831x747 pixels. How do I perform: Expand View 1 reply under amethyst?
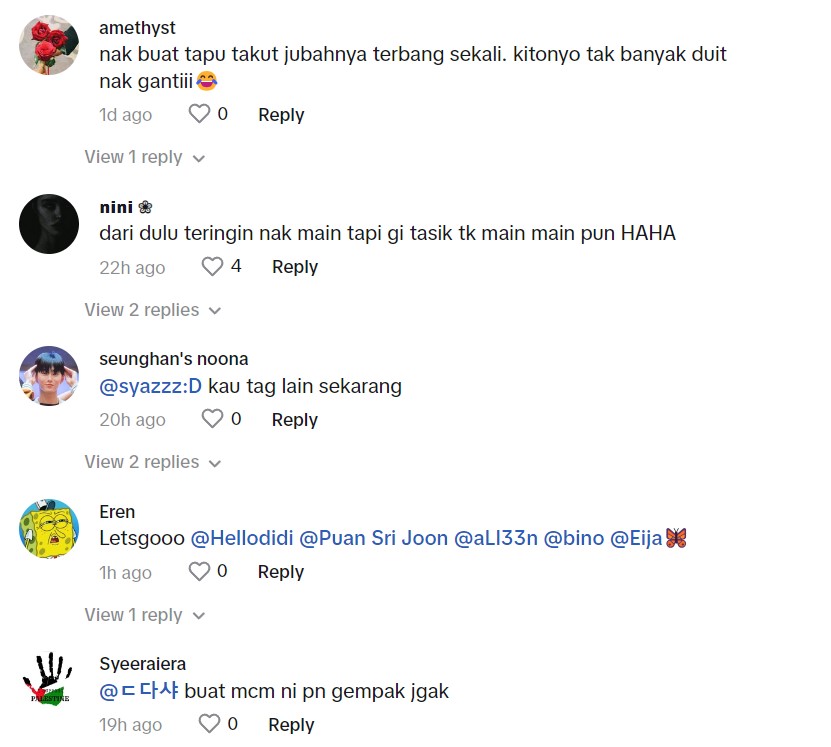click(145, 157)
